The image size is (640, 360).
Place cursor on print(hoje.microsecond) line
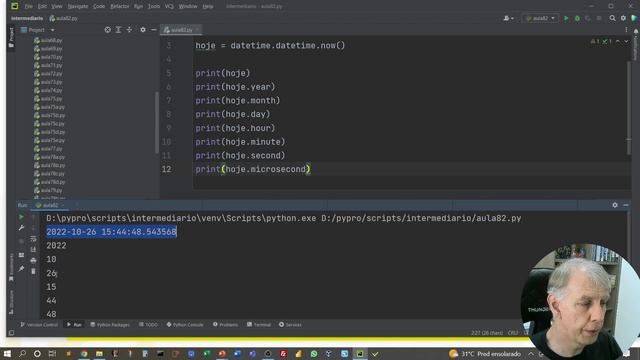[x=253, y=169]
